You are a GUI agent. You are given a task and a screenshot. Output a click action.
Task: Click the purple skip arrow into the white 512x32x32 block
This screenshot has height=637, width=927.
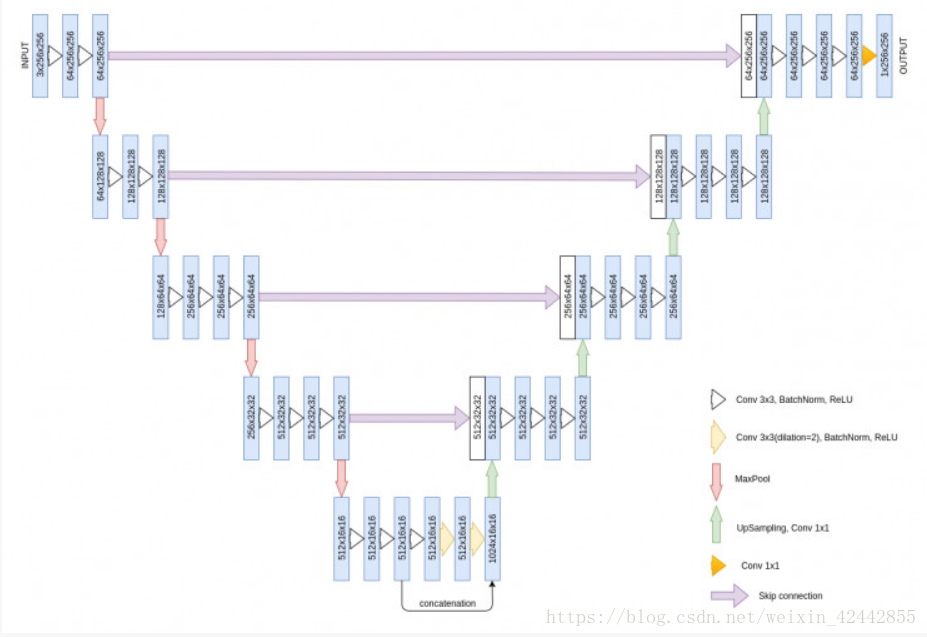409,418
